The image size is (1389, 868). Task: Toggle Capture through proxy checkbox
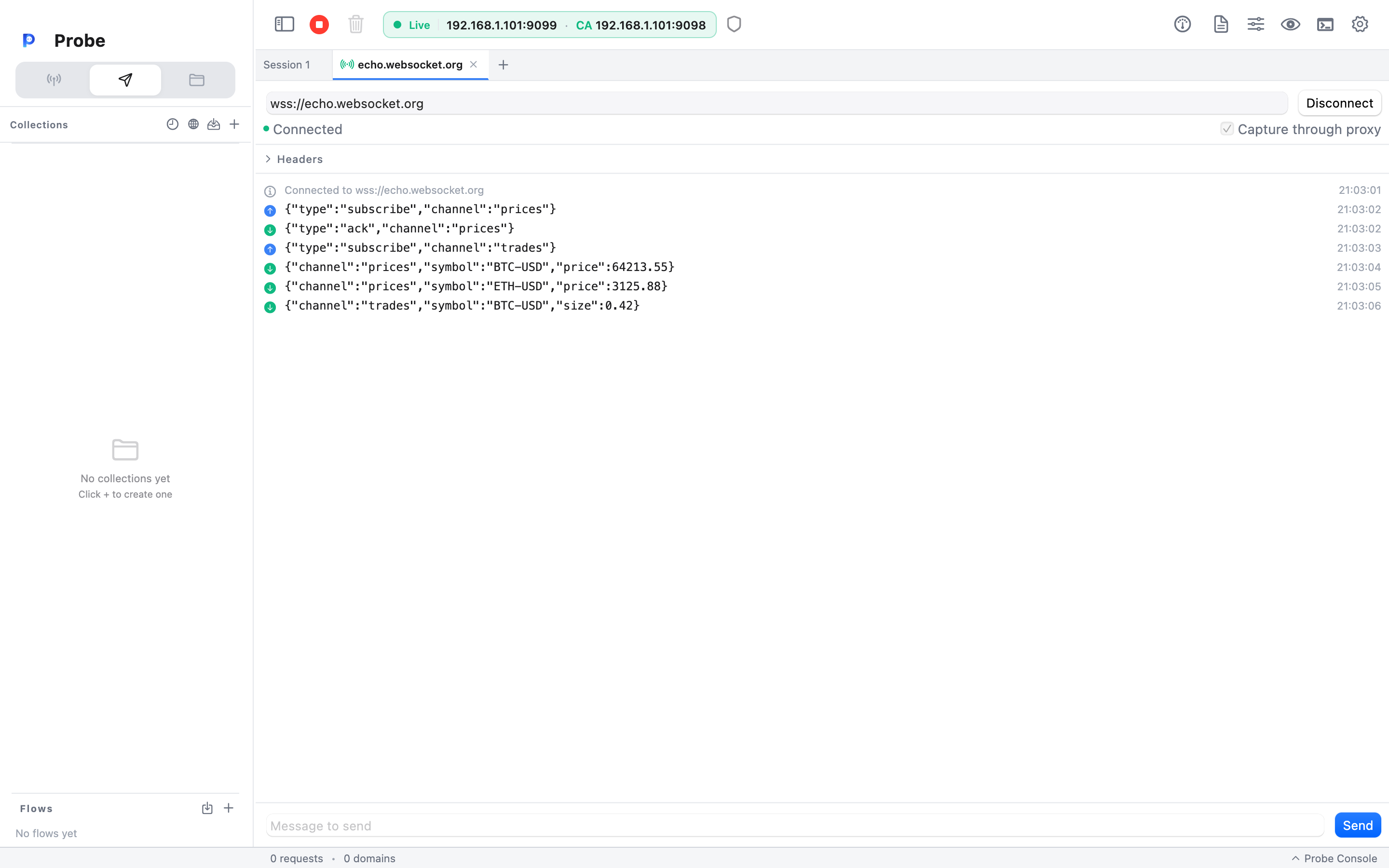tap(1227, 129)
